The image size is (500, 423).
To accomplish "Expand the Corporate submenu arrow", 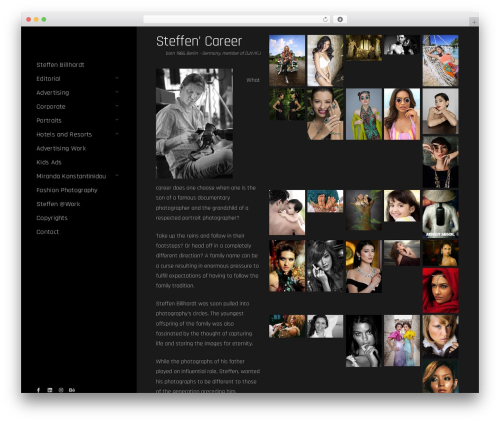I will coord(117,106).
